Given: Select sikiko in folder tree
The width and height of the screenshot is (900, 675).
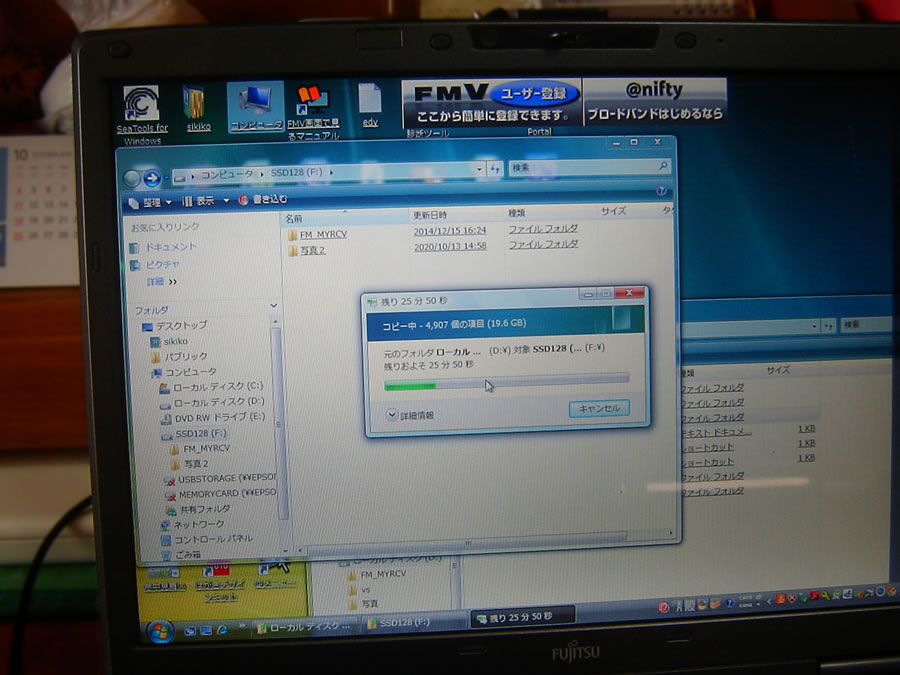Looking at the screenshot, I should pos(169,342).
